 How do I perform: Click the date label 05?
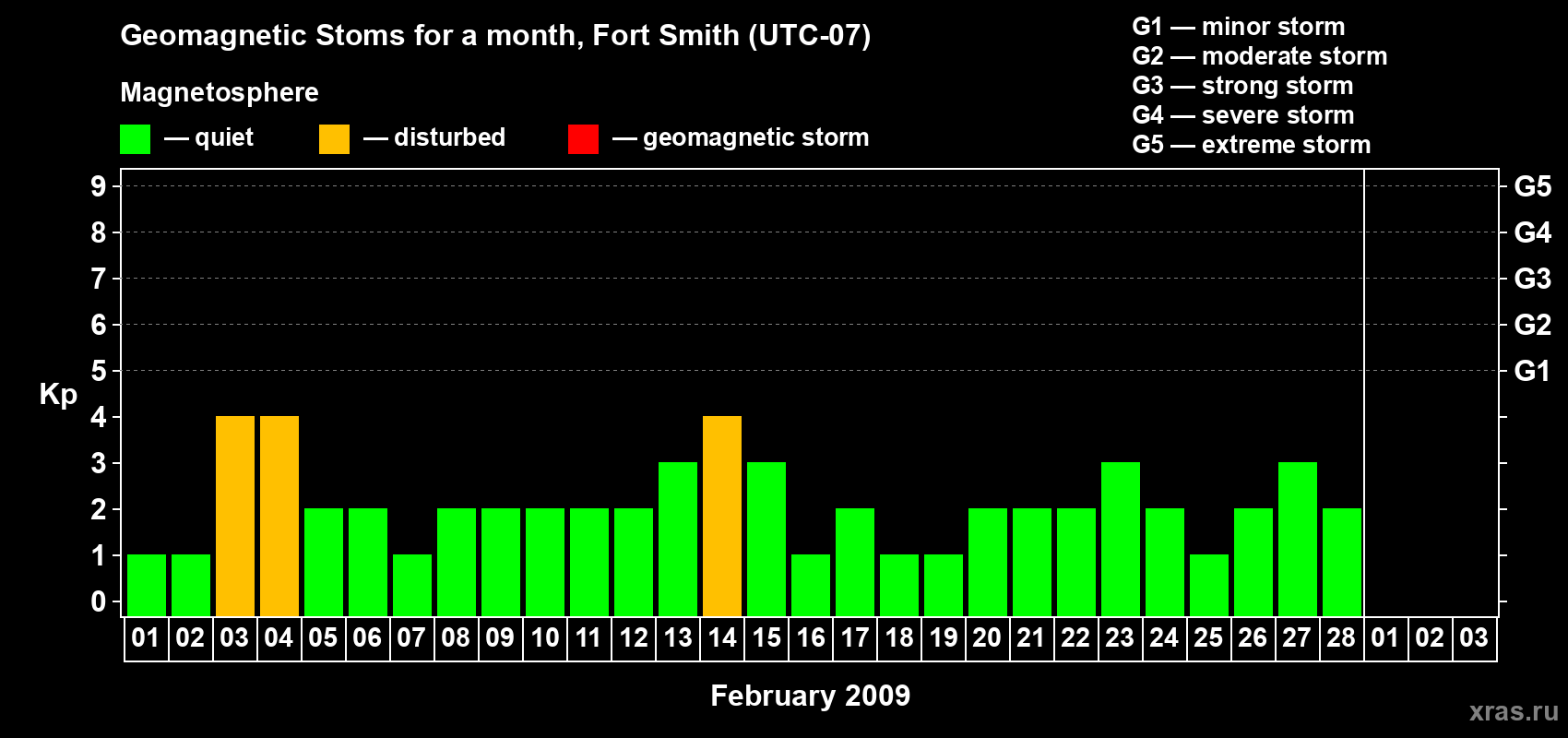pyautogui.click(x=323, y=637)
